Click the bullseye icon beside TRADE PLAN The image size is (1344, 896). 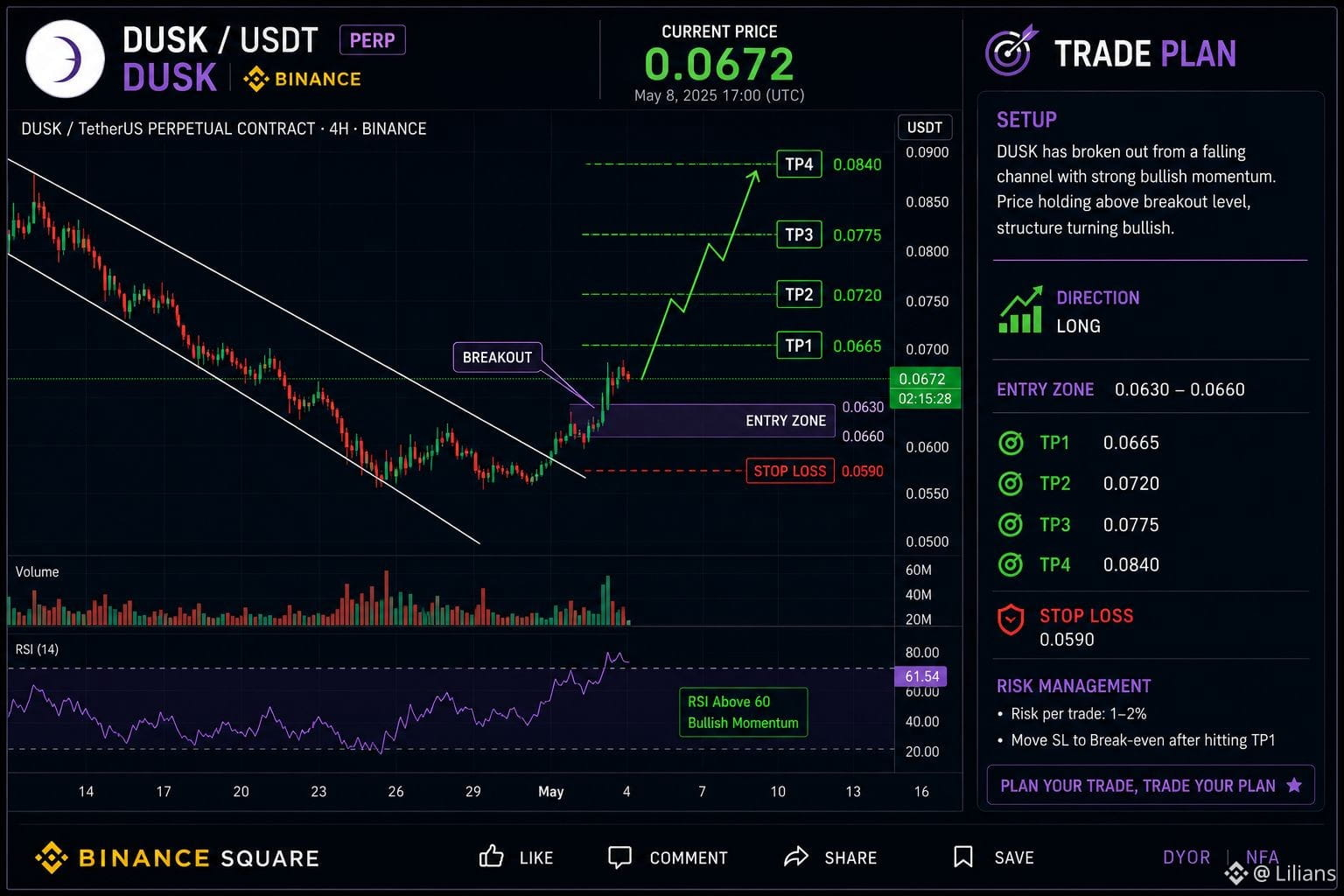point(1011,52)
